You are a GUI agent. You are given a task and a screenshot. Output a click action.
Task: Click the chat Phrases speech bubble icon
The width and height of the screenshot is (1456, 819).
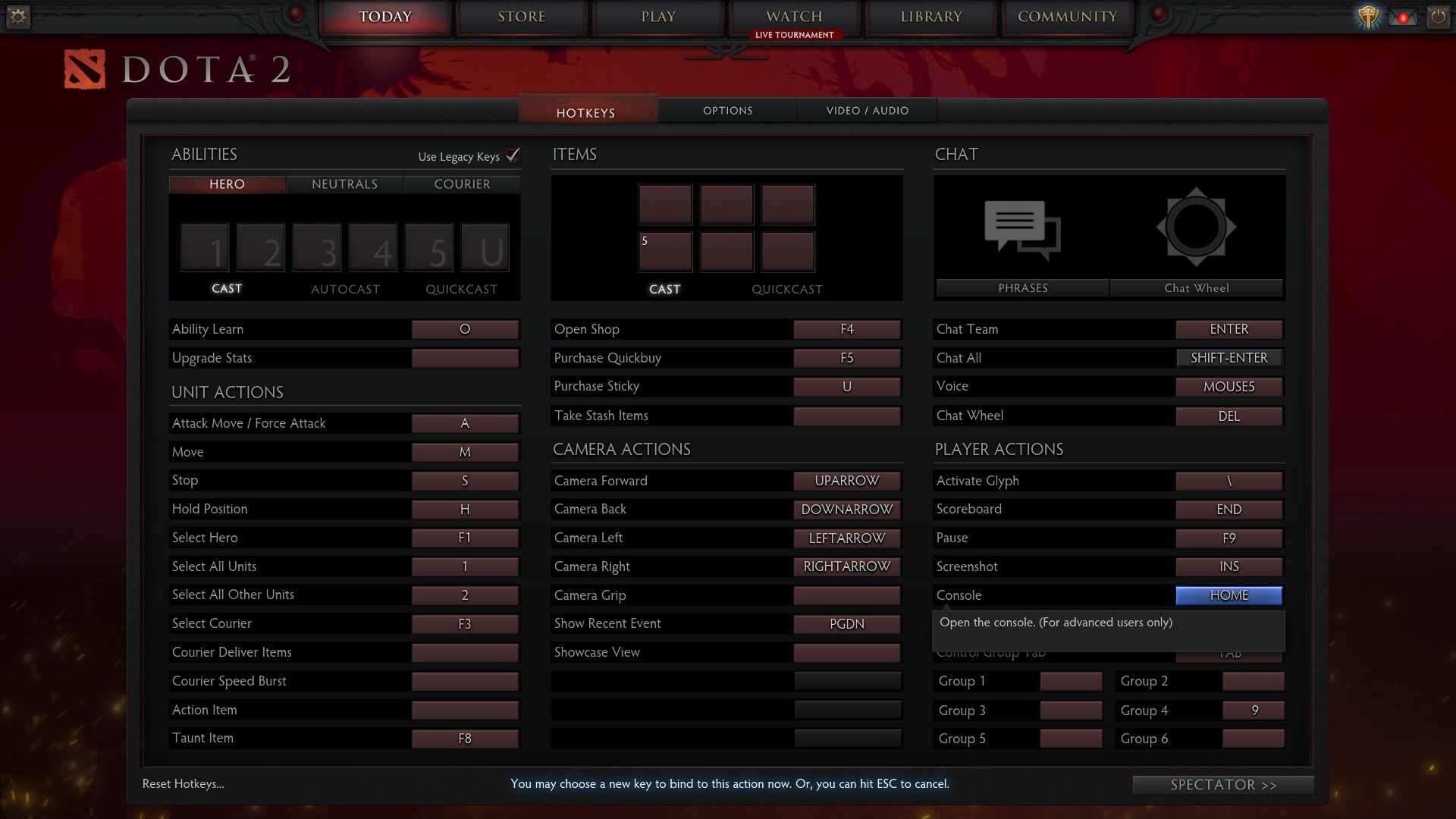coord(1022,228)
